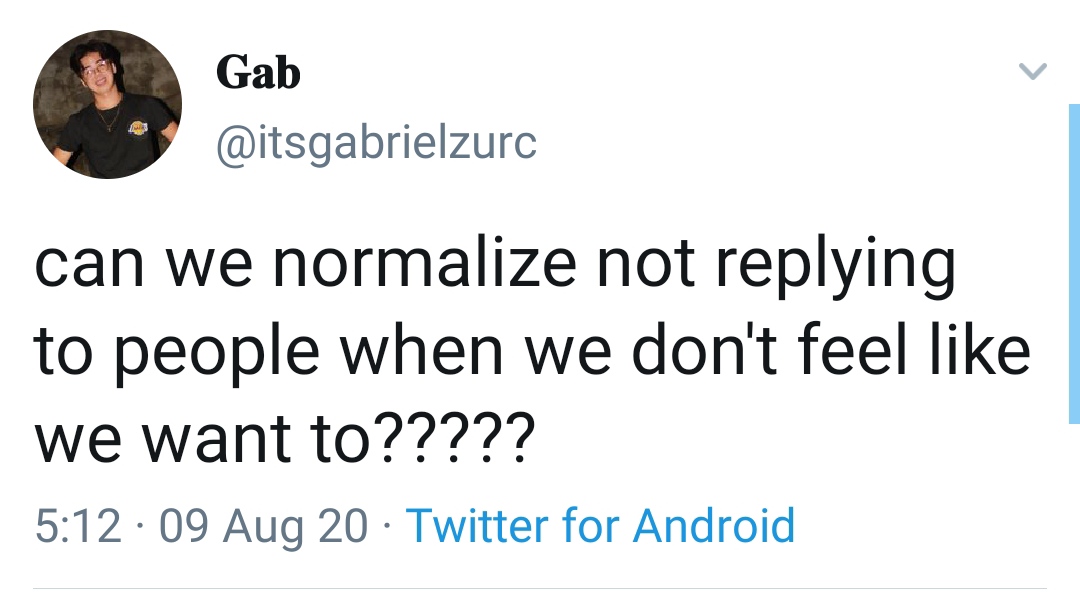Open the Twitter for Android source link
Viewport: 1080px width, 593px height.
coord(600,525)
